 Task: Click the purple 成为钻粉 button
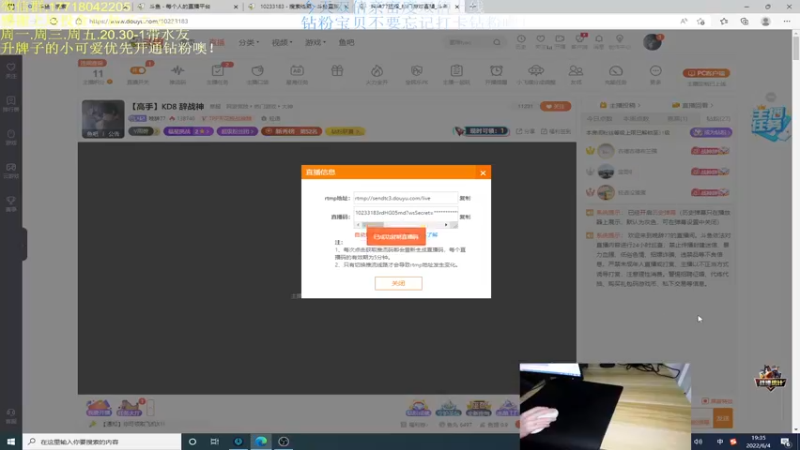711,132
